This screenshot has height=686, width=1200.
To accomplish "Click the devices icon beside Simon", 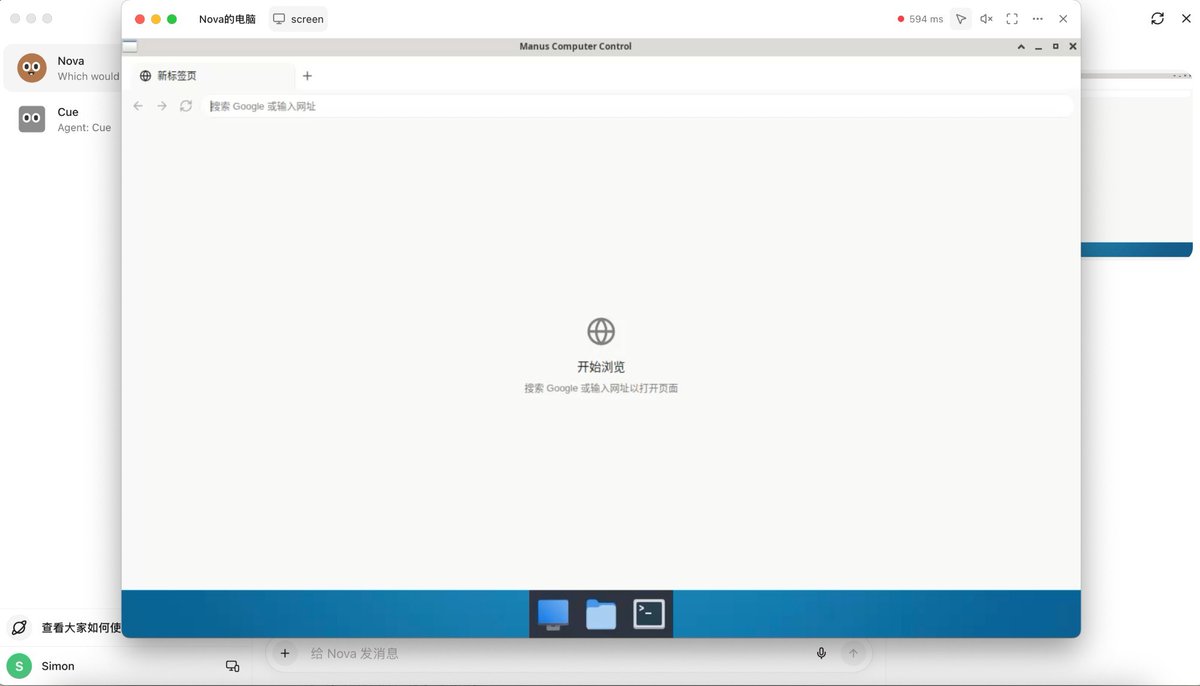I will 232,666.
